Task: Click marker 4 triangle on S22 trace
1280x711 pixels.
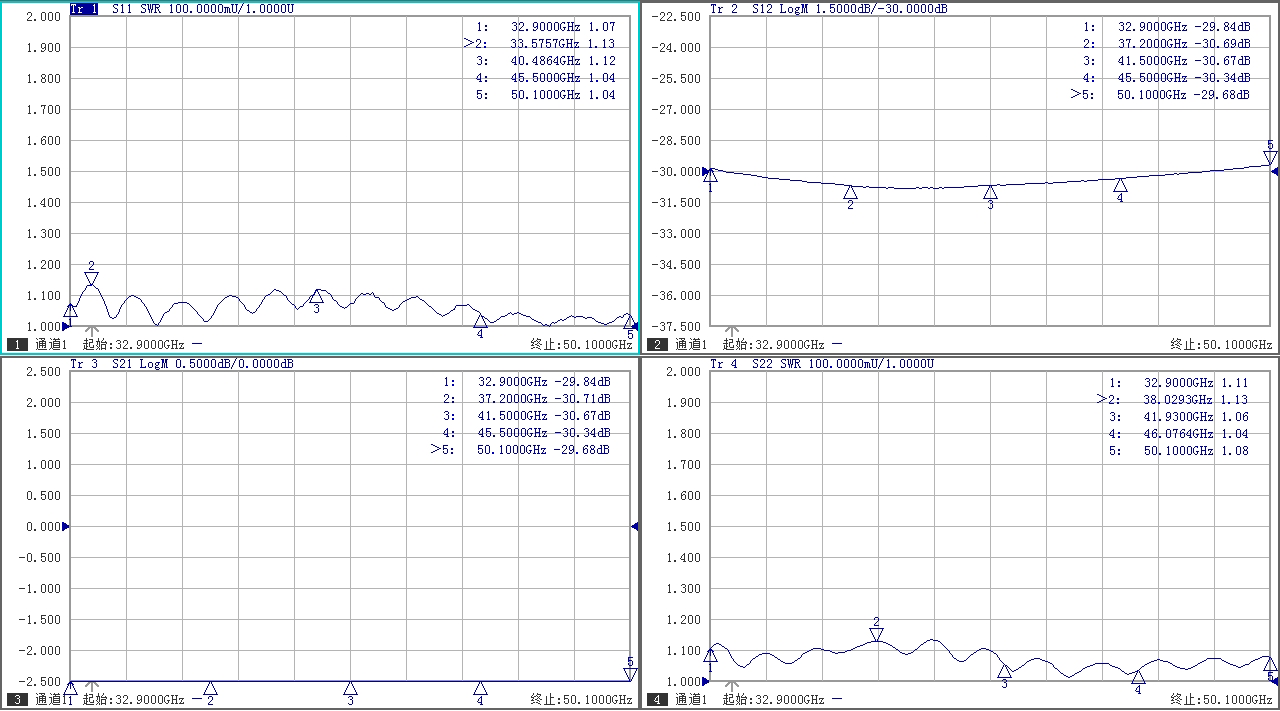Action: (x=1138, y=677)
